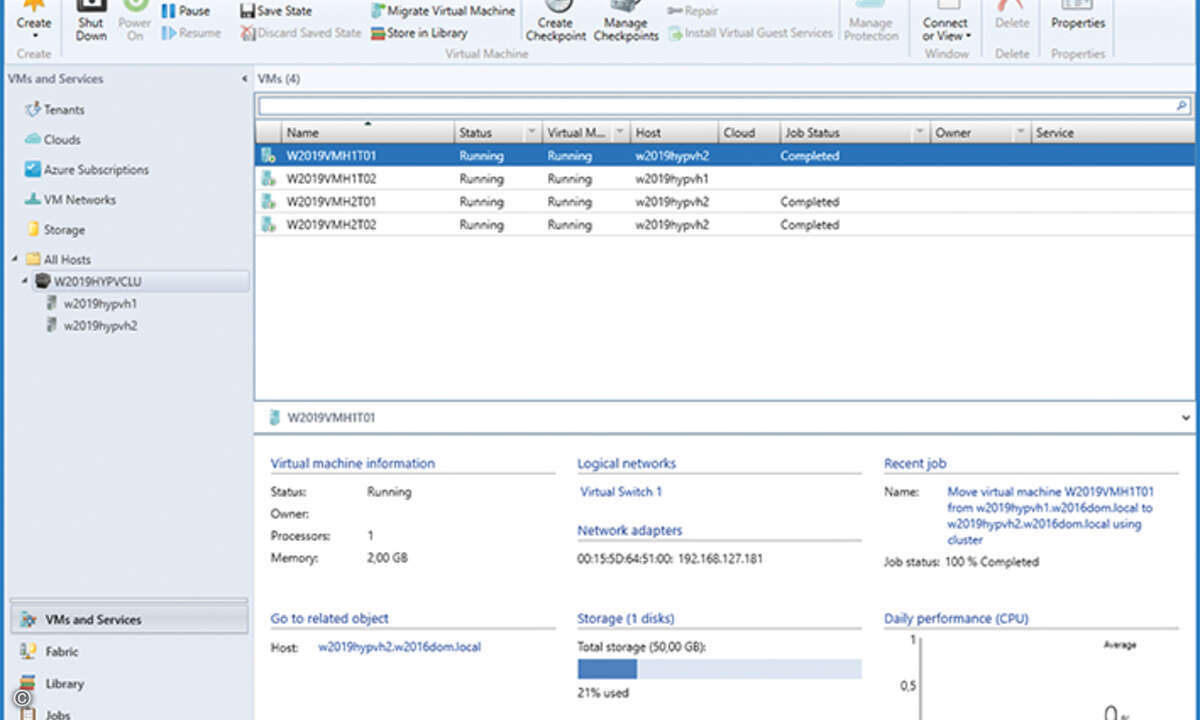The height and width of the screenshot is (720, 1200).
Task: Open the Owner column filter dropdown
Action: coord(1021,133)
